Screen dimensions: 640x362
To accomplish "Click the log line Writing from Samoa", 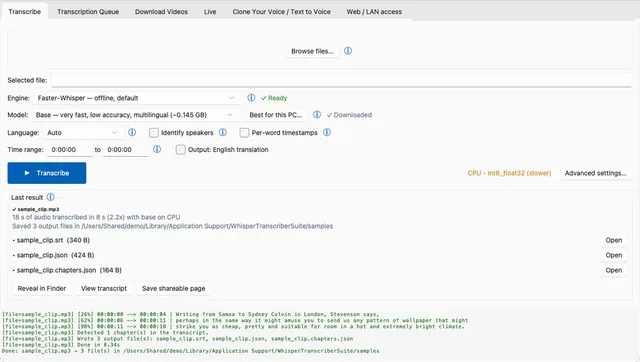I will 191,314.
